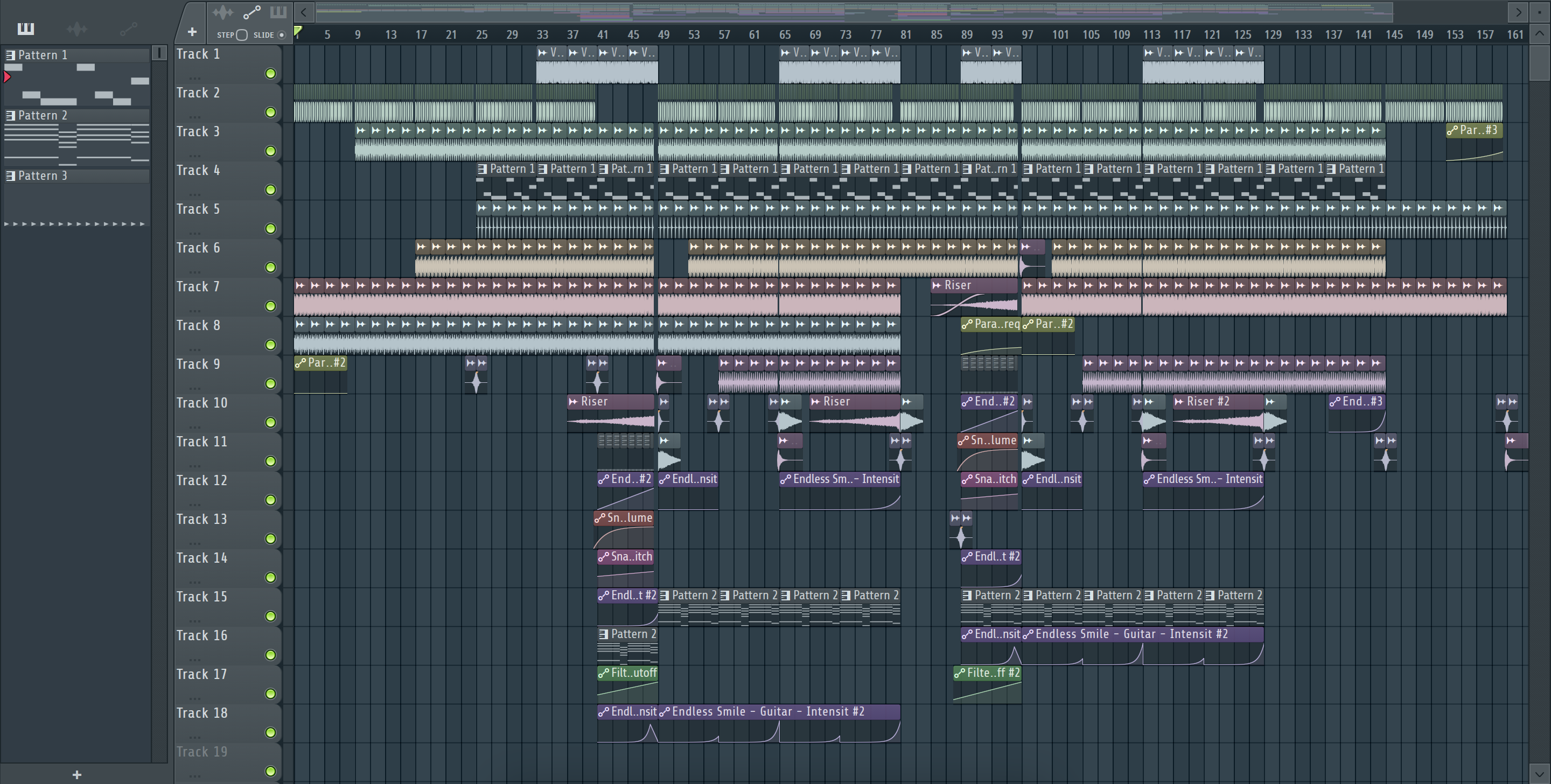Select the 'Endless Smile - Guitar - Intensit #2' clip on Track 18
Screen dimensions: 1551x784
point(780,723)
